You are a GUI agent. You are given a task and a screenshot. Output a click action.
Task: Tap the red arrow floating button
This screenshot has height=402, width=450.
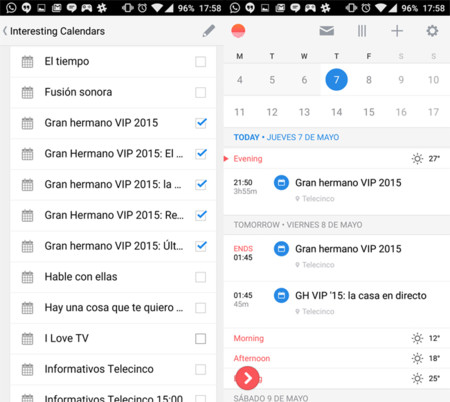[247, 378]
